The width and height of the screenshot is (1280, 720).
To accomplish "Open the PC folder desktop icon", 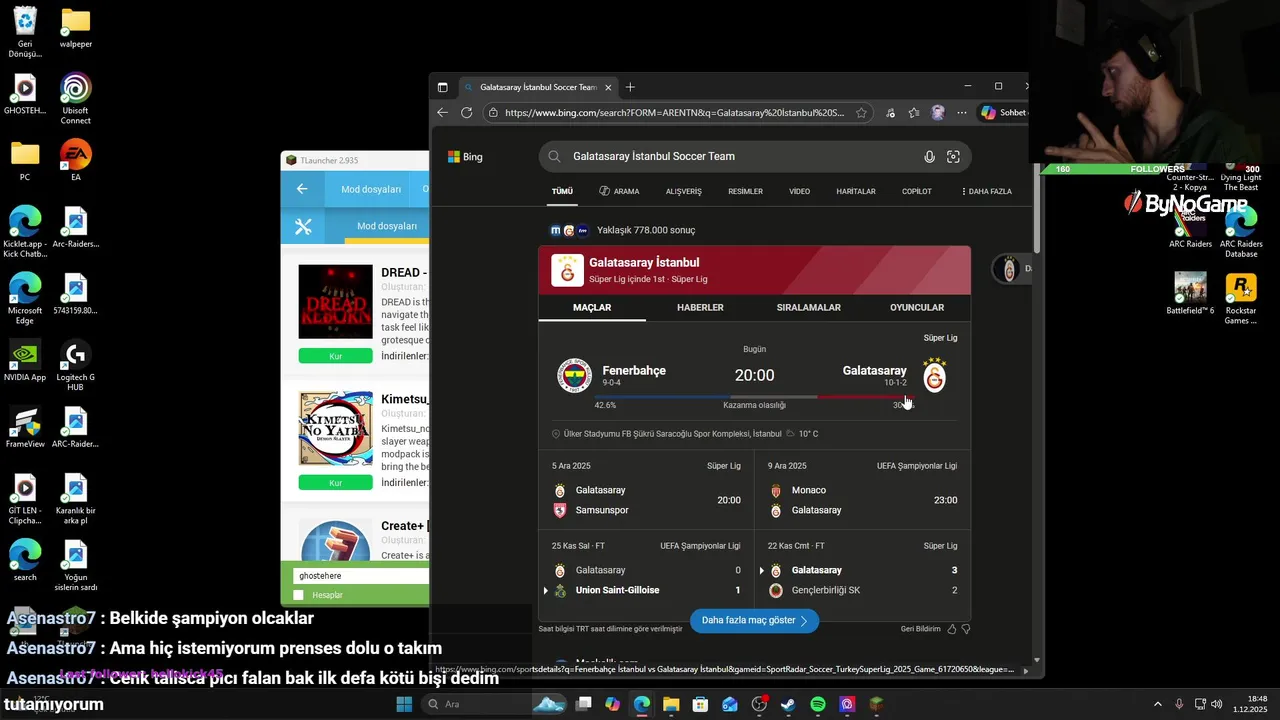I will point(25,160).
